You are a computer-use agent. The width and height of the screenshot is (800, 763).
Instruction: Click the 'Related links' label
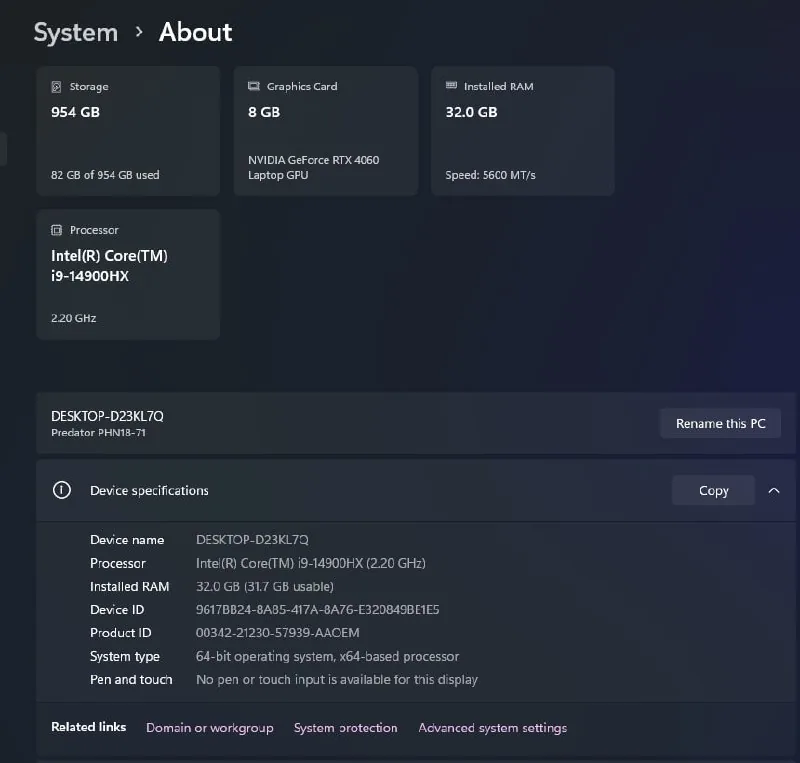(88, 727)
